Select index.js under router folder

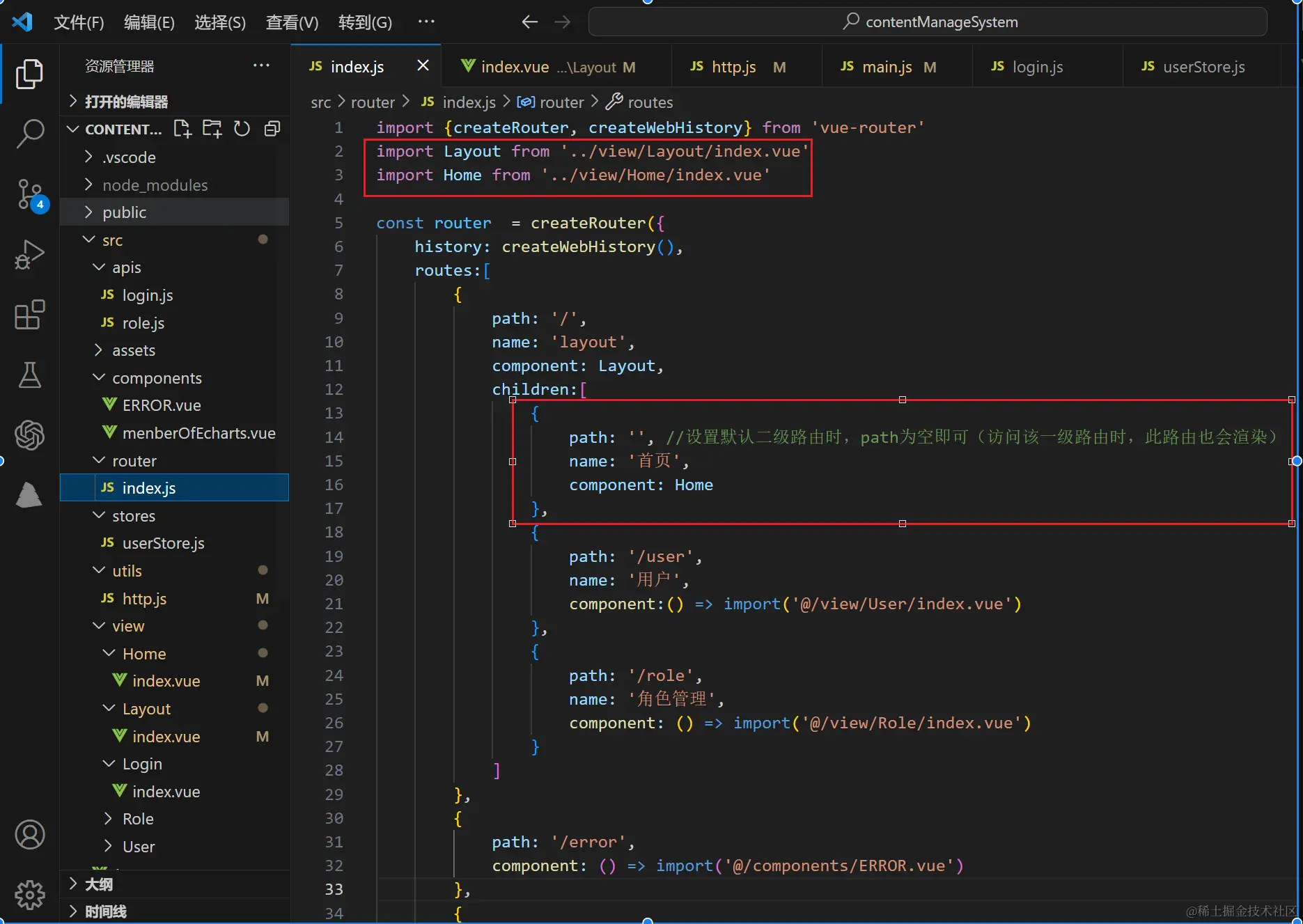[175, 487]
